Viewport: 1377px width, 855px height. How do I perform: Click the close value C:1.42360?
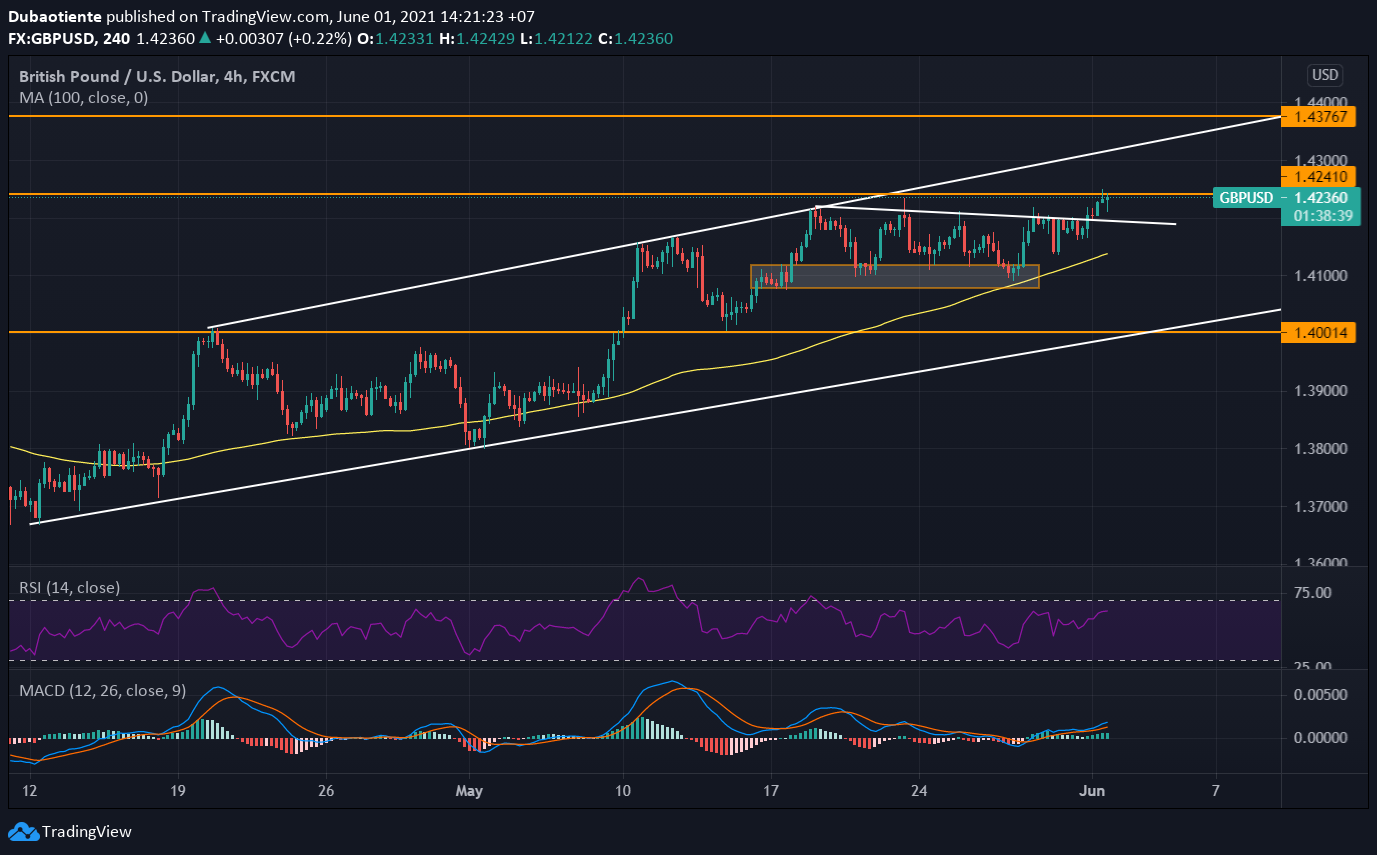click(x=637, y=39)
